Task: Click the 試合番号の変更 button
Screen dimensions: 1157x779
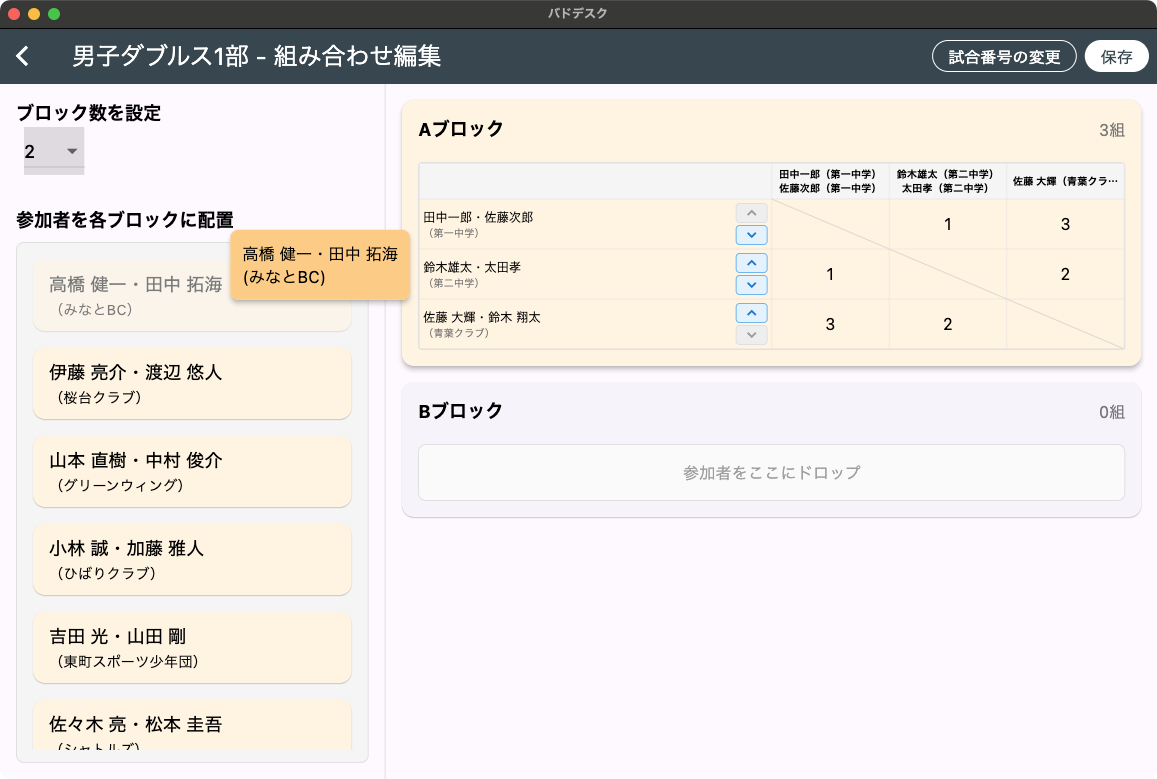Action: point(1004,57)
